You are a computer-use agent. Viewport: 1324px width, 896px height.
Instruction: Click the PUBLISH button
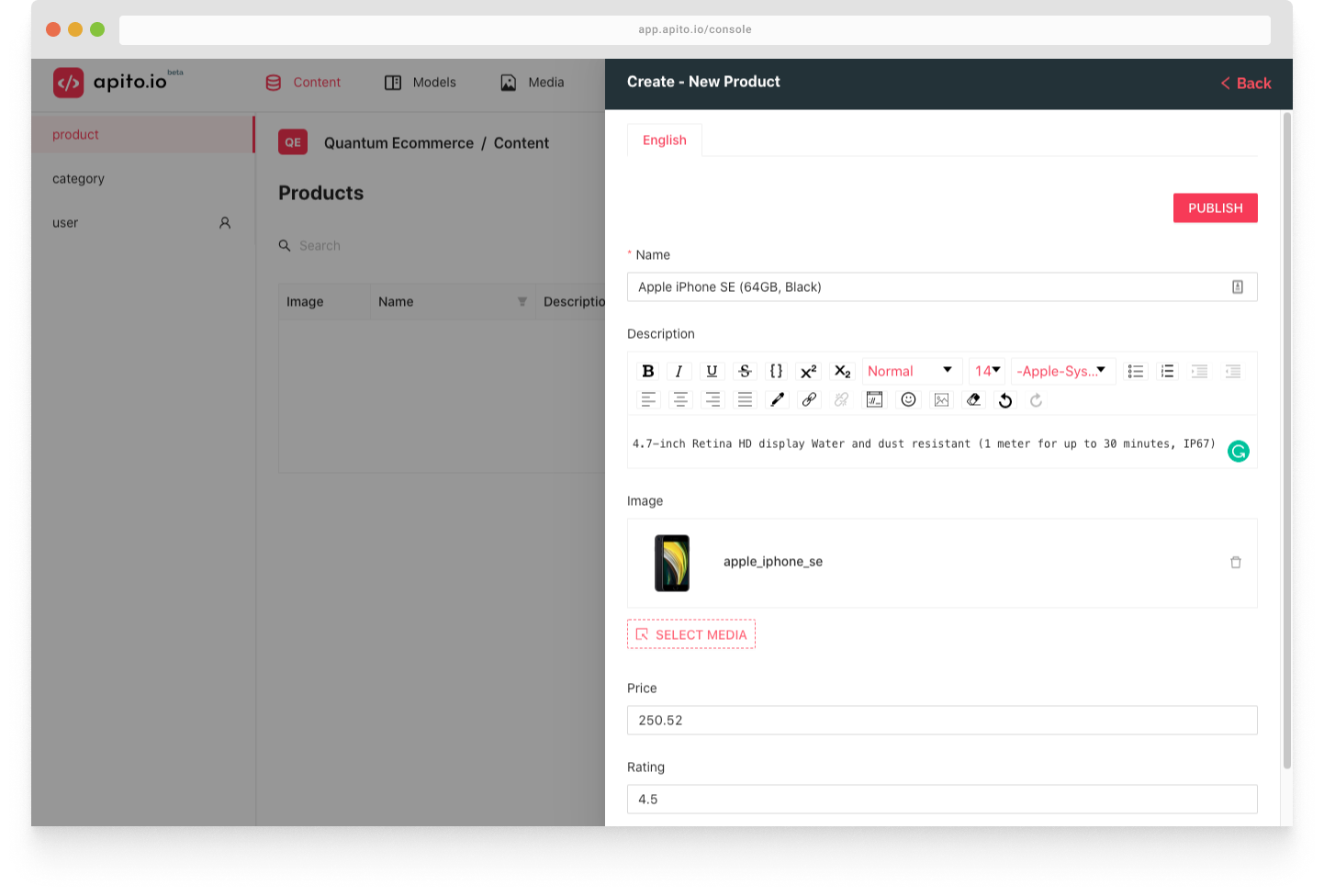click(1215, 208)
